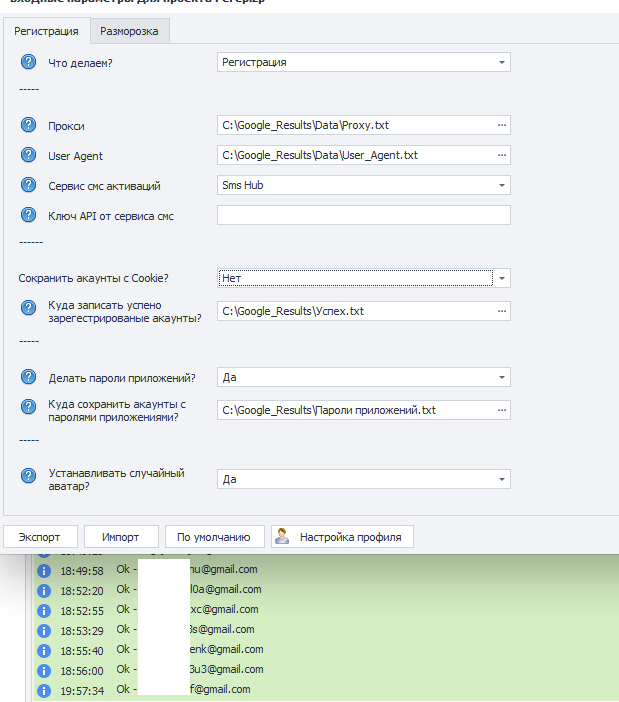
Task: Show help for User Agent field
Action: pyautogui.click(x=28, y=155)
